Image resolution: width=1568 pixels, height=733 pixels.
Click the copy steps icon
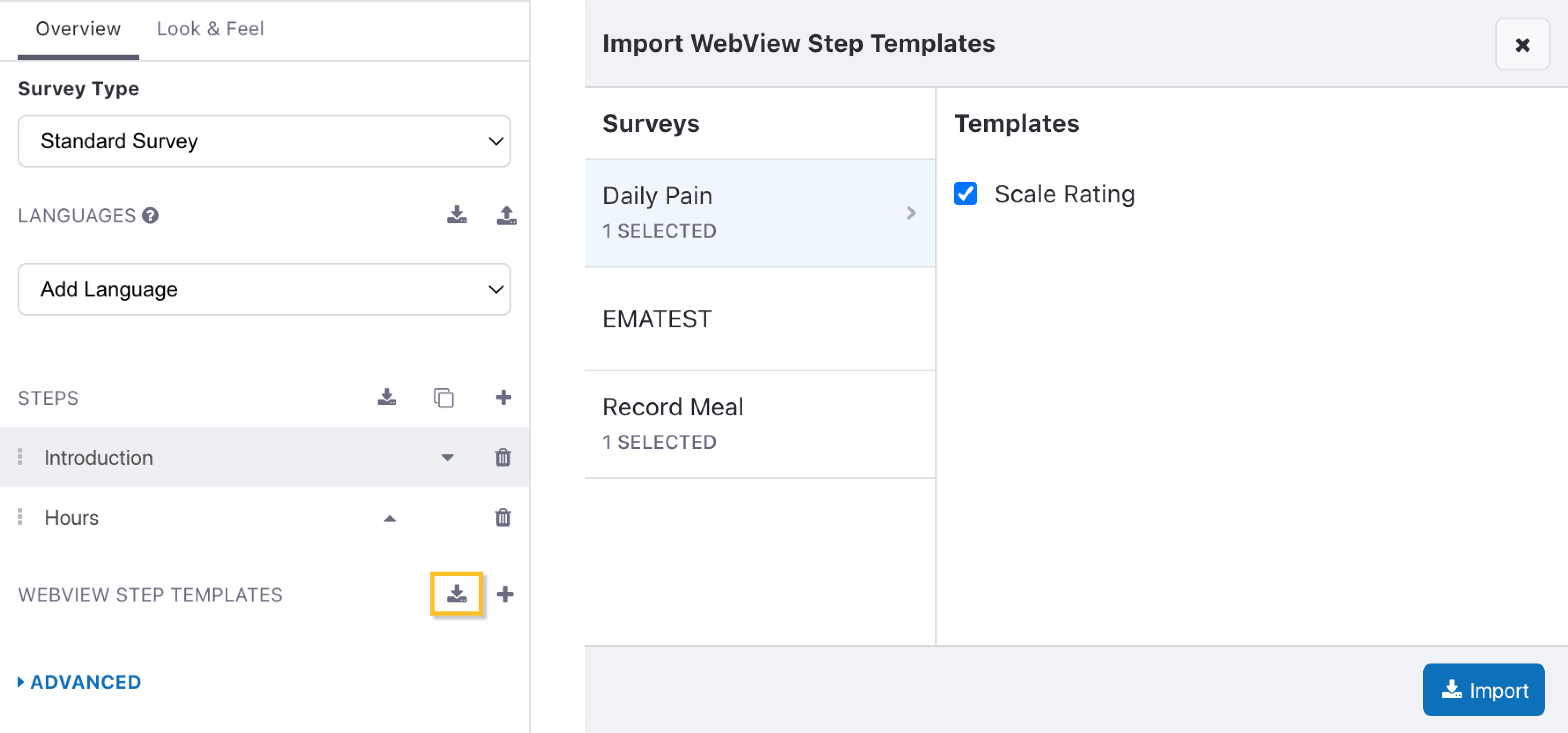click(443, 397)
